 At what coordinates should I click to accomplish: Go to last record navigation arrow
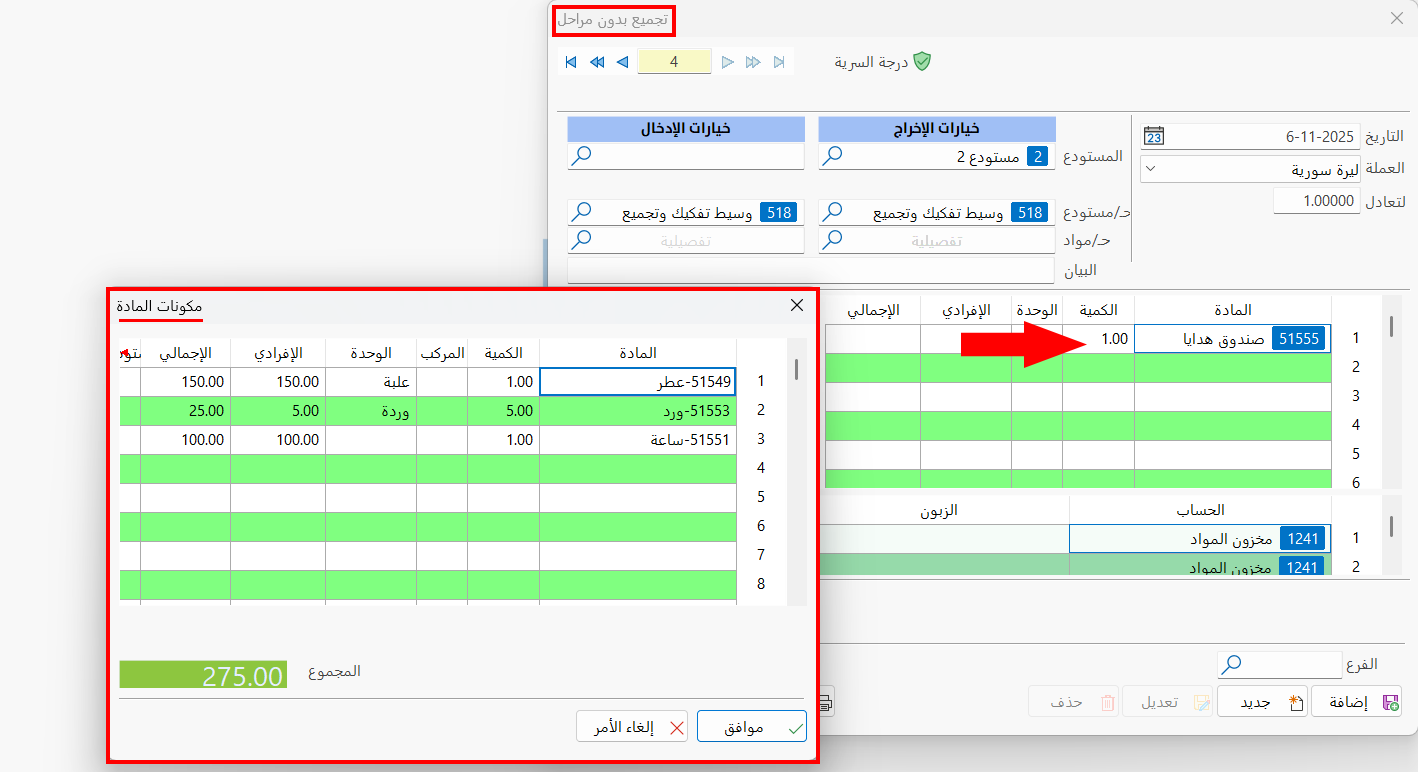(x=779, y=62)
